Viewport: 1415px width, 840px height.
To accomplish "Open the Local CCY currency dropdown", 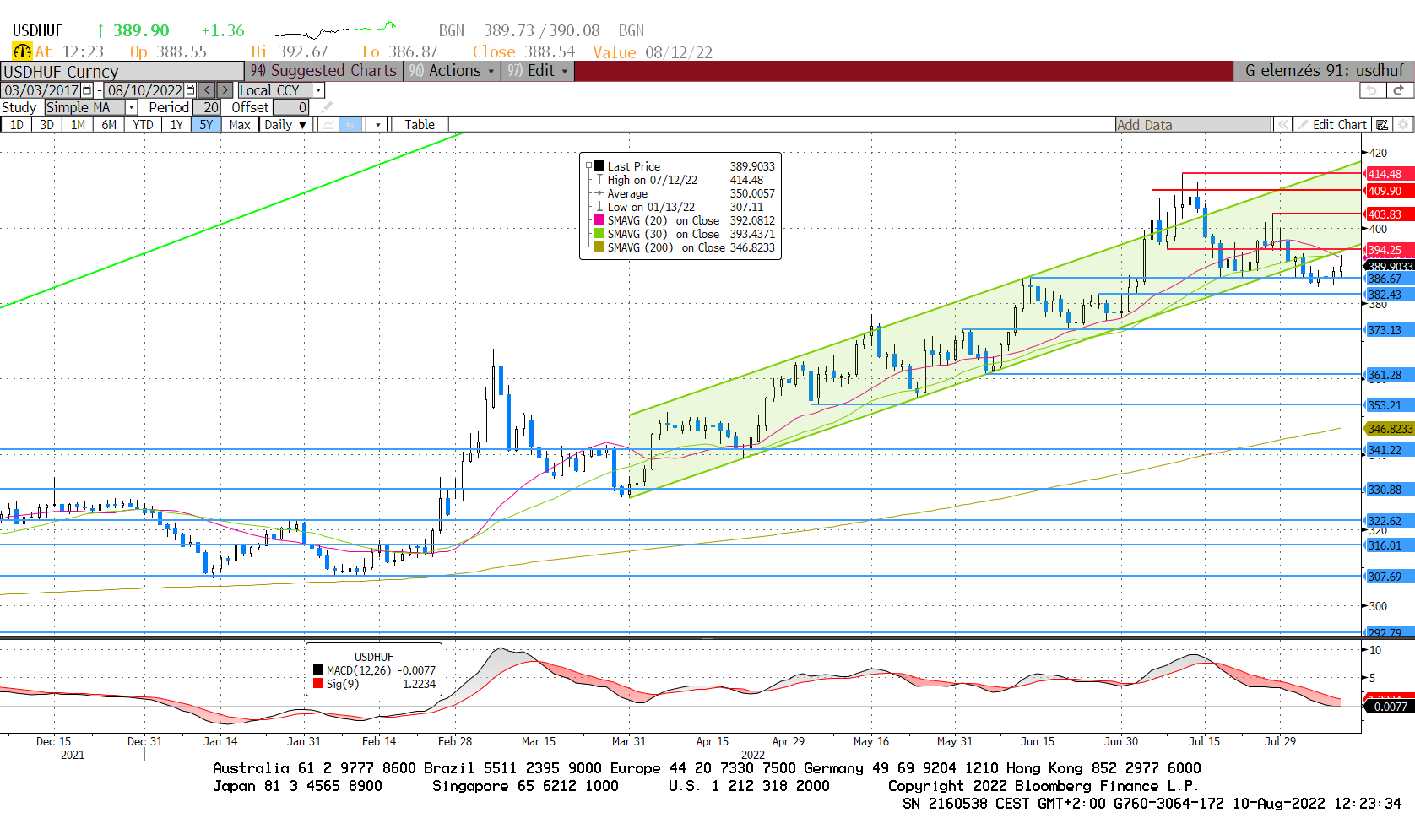I will [318, 90].
